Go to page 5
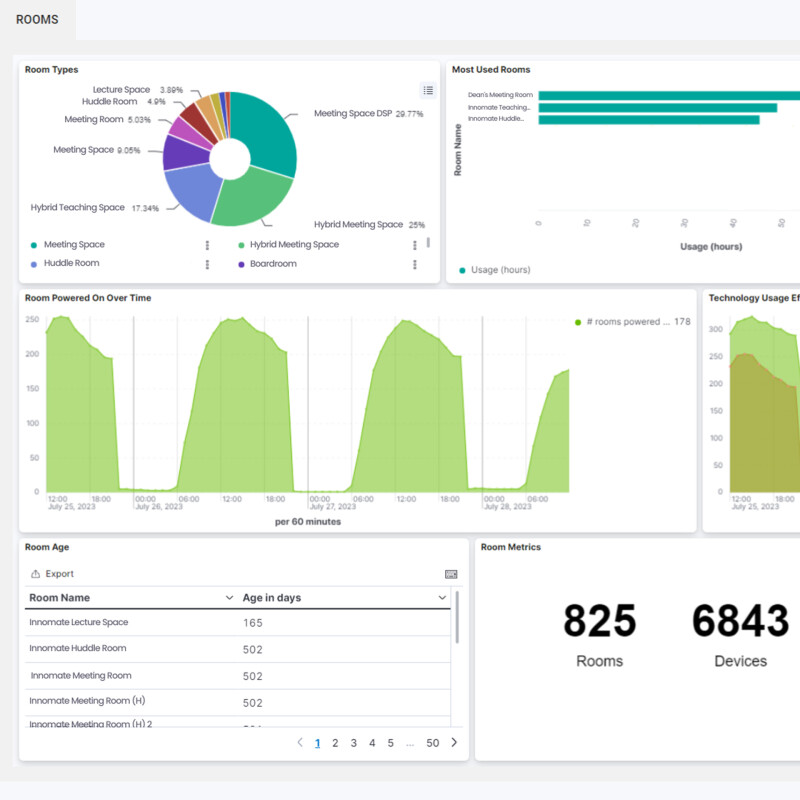 pos(390,743)
